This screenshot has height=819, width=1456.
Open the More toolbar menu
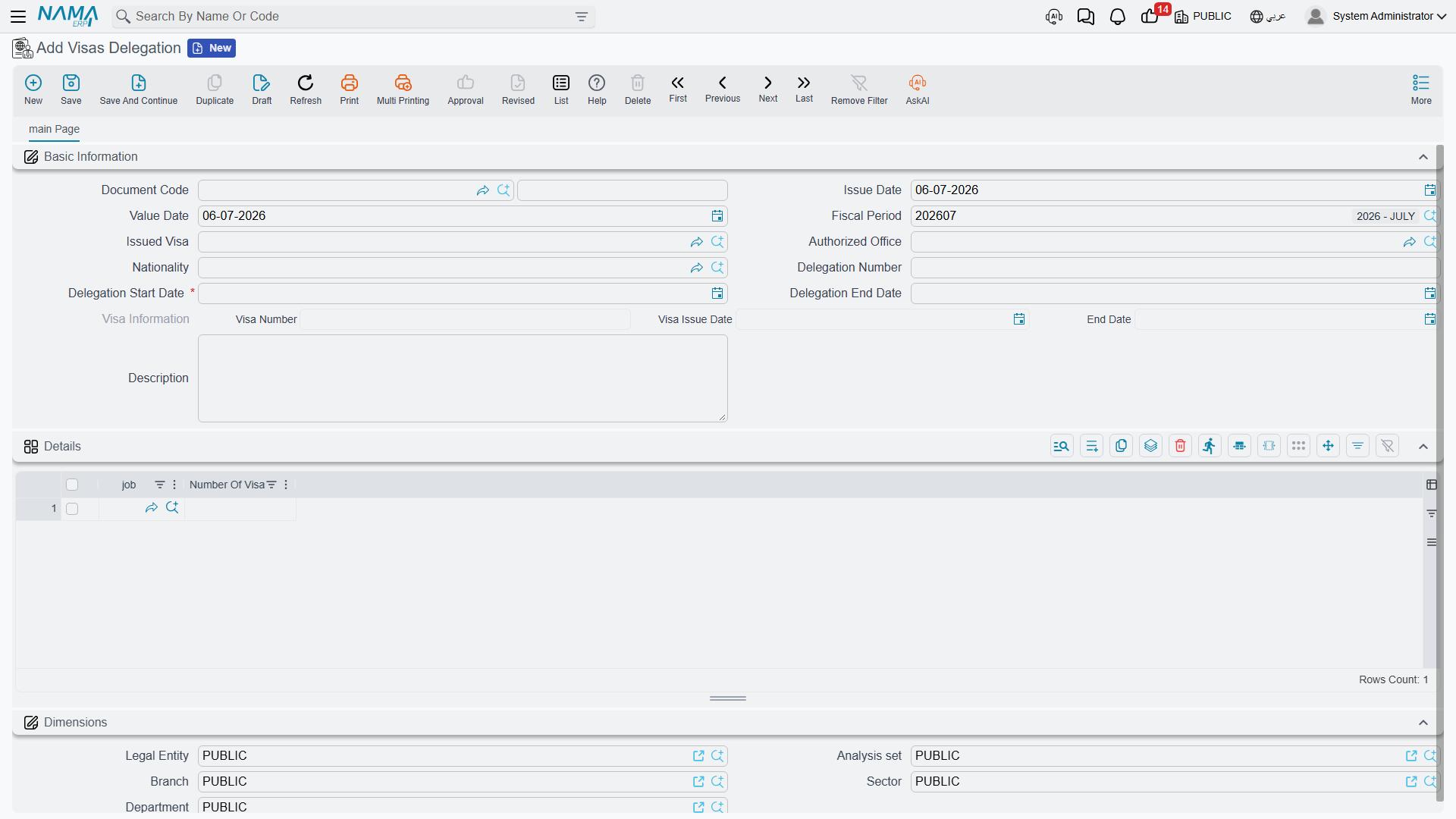(1421, 89)
